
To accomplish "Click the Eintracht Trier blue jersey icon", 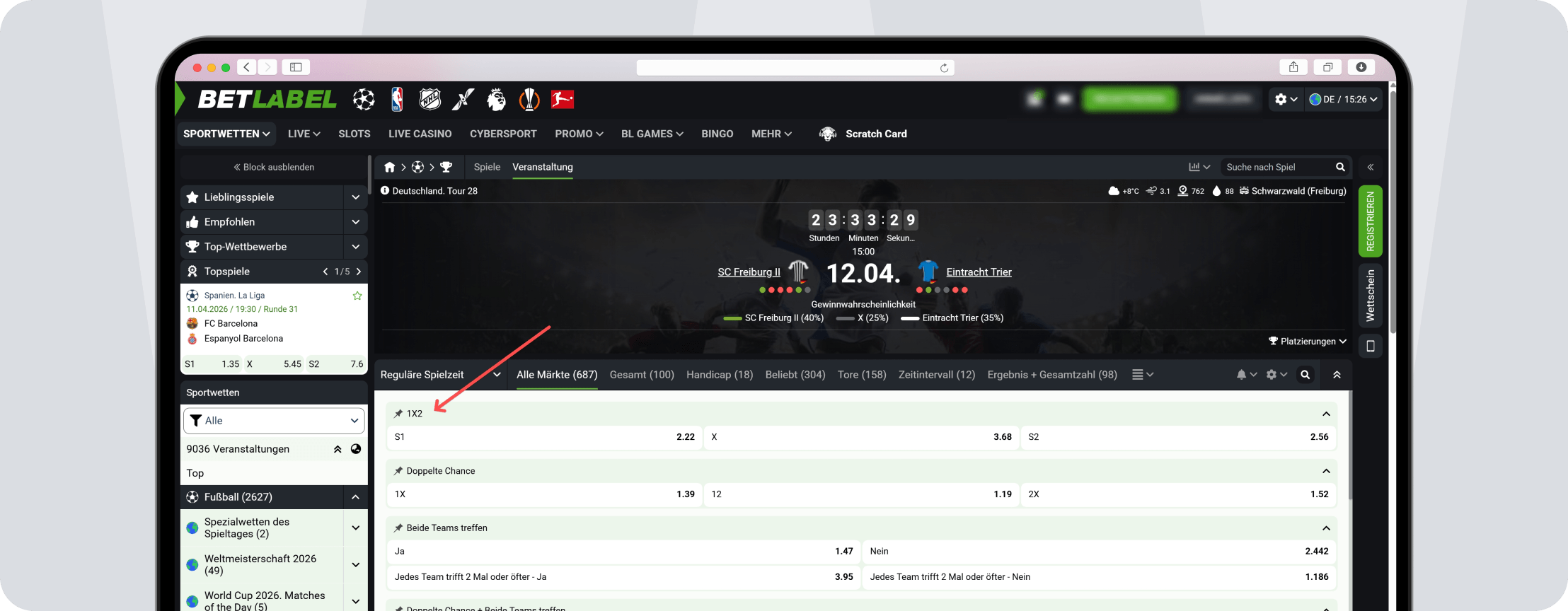I will tap(928, 272).
